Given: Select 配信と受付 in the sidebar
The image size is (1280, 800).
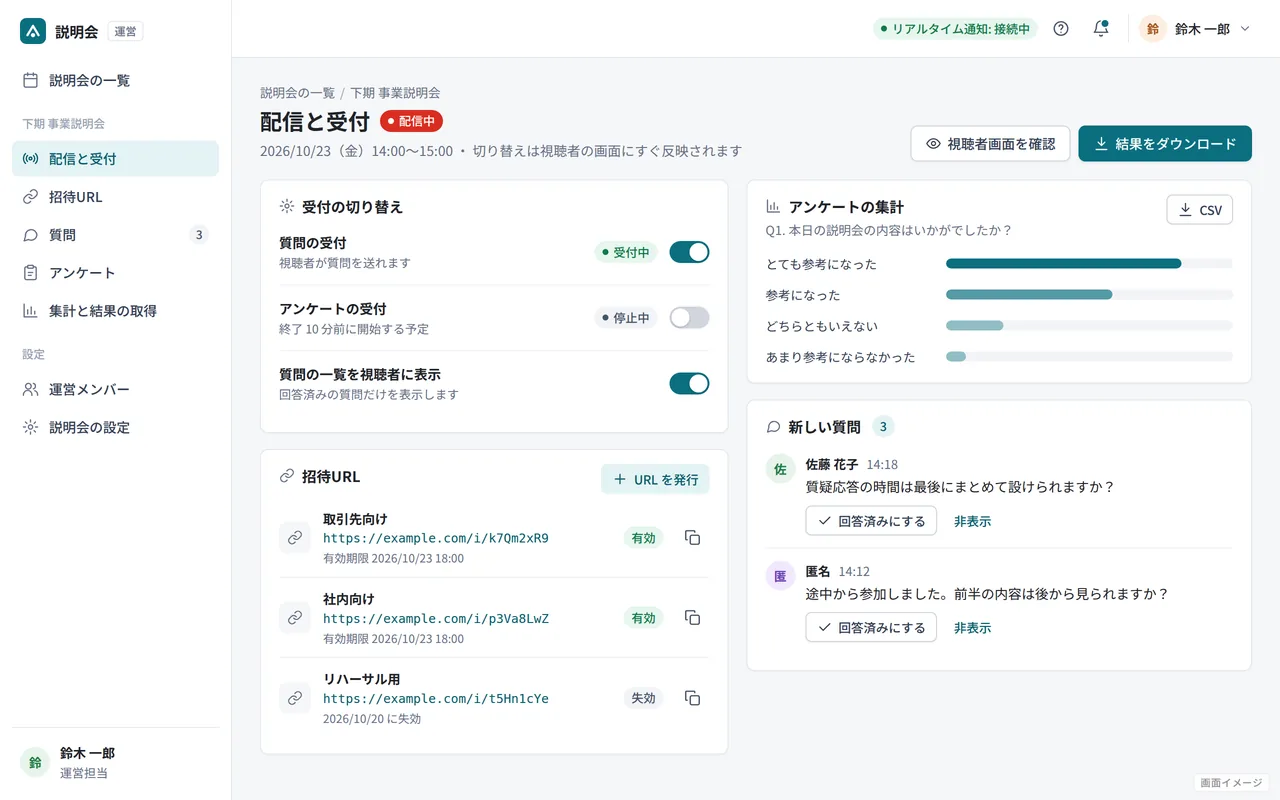Looking at the screenshot, I should pos(115,159).
